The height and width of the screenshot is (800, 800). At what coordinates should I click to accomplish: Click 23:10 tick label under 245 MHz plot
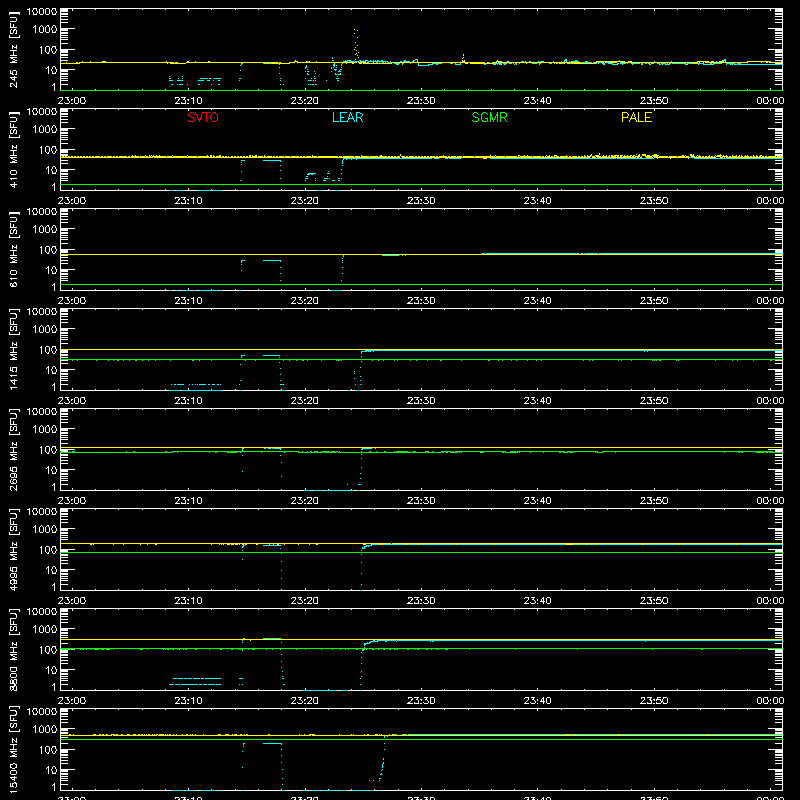[188, 101]
